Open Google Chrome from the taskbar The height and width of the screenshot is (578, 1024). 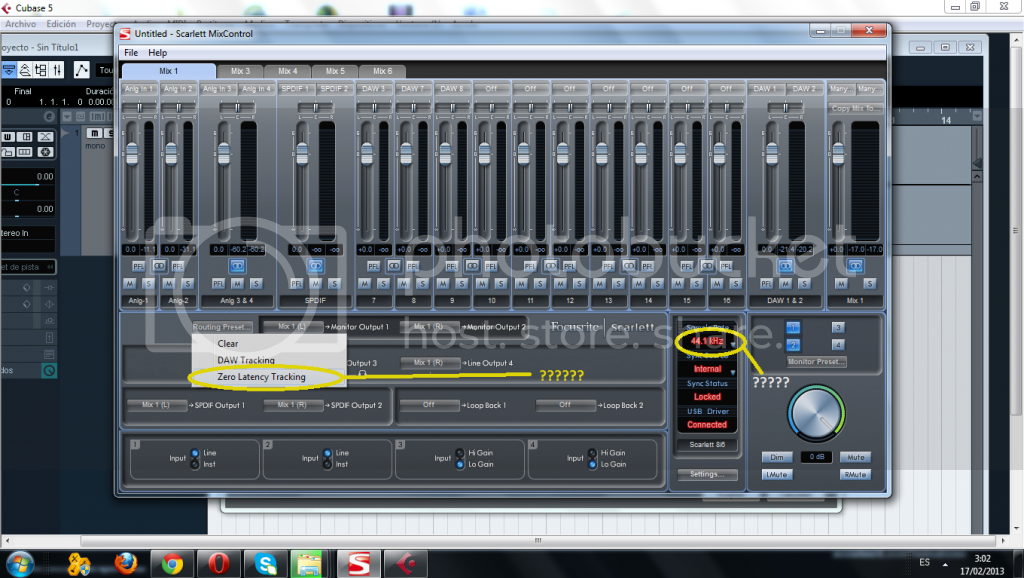(172, 564)
